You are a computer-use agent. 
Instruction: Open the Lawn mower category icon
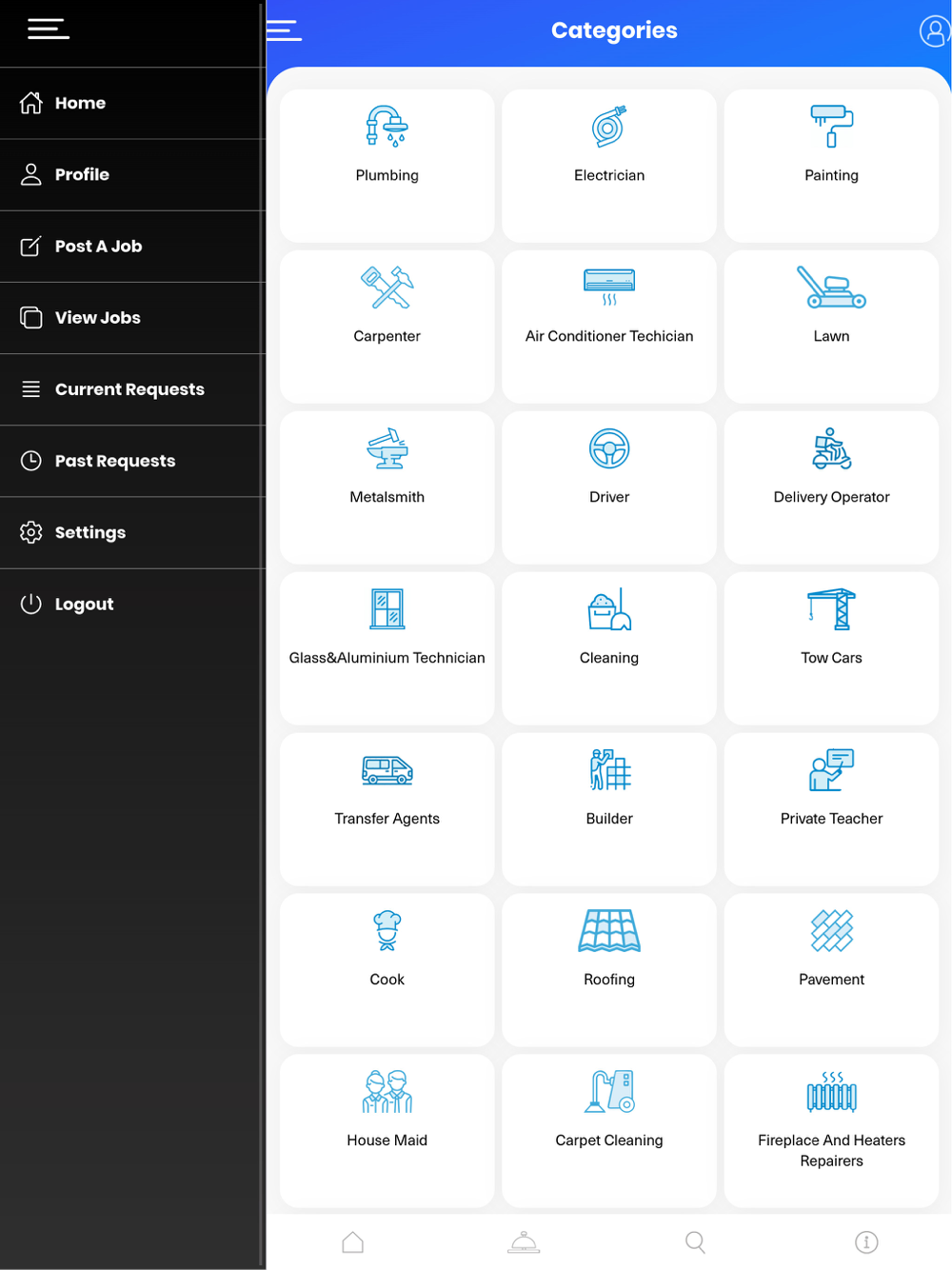click(831, 287)
